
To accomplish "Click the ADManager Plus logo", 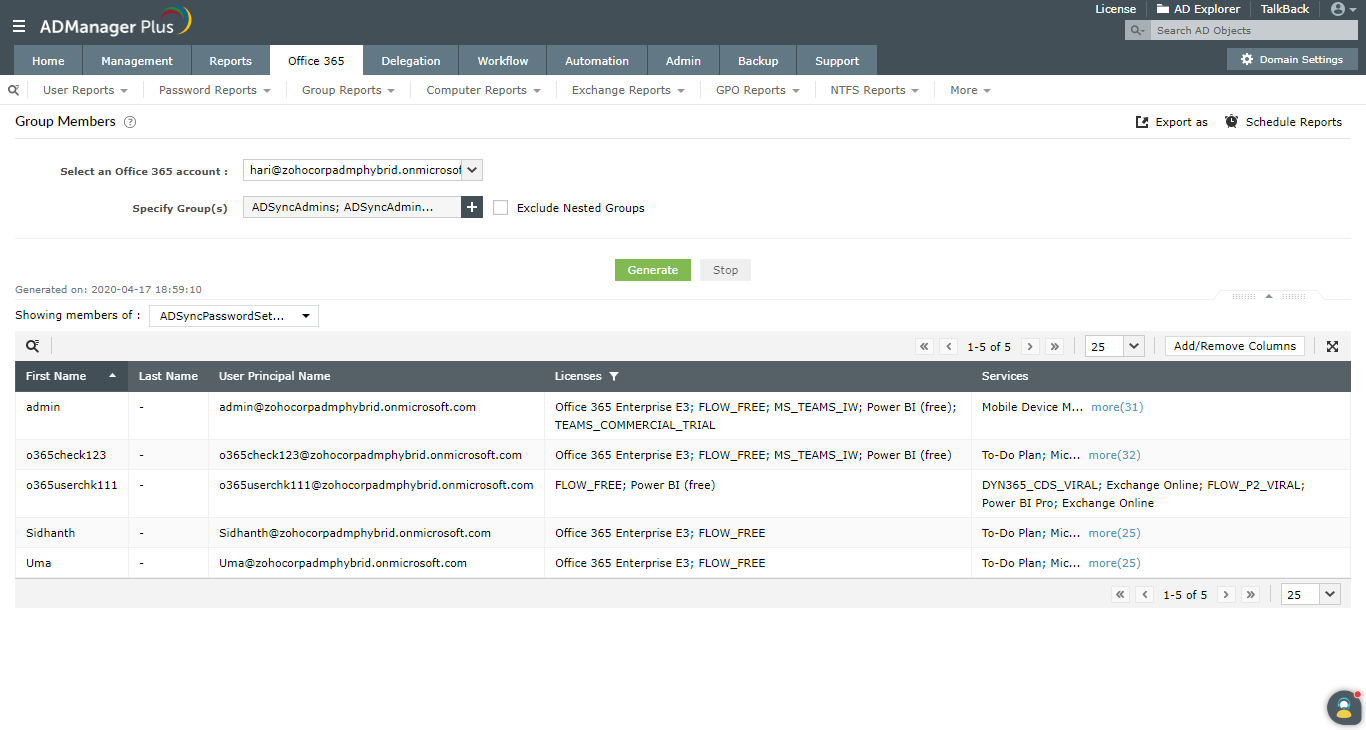I will pos(115,23).
